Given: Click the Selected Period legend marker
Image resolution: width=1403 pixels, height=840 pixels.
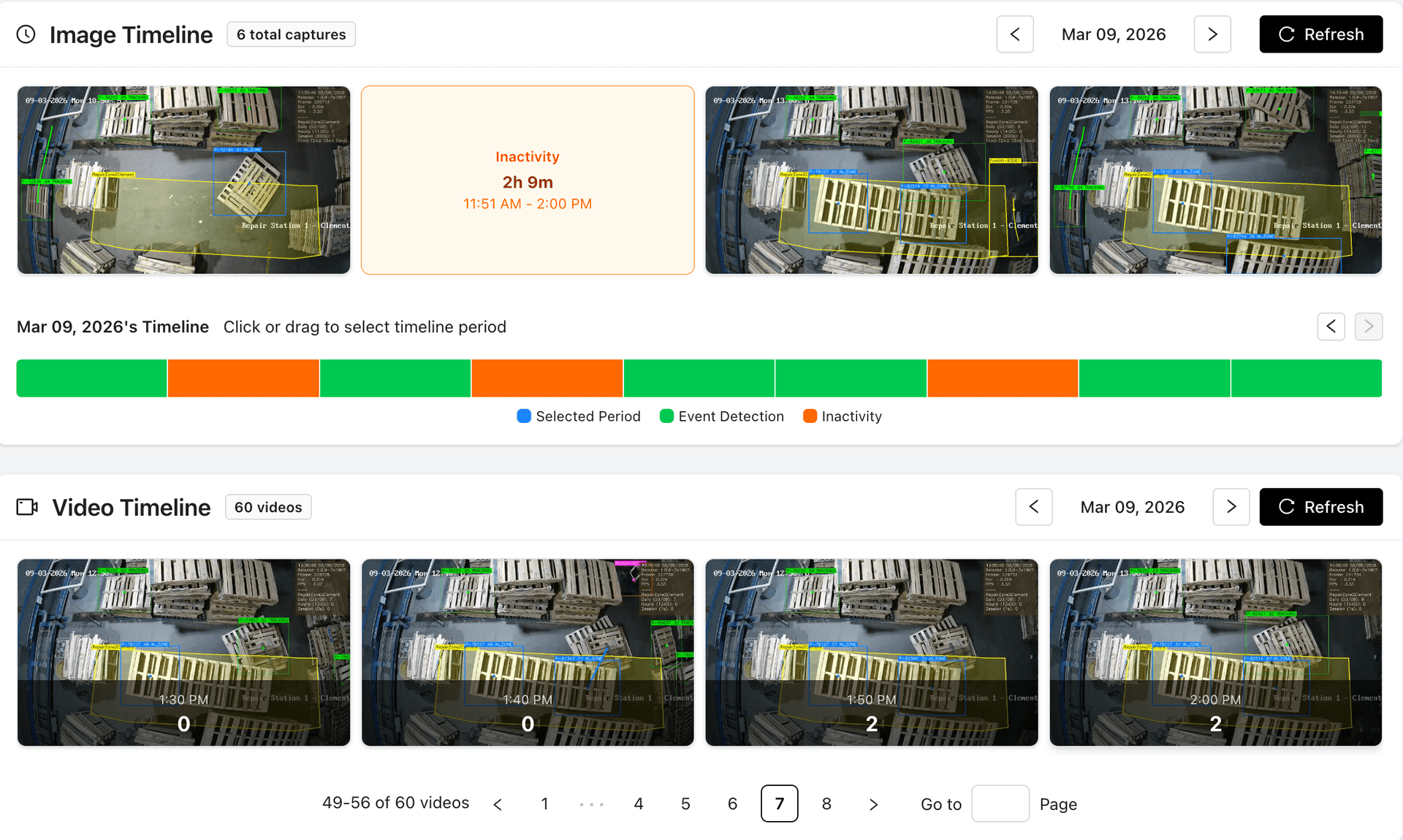Looking at the screenshot, I should pos(523,416).
